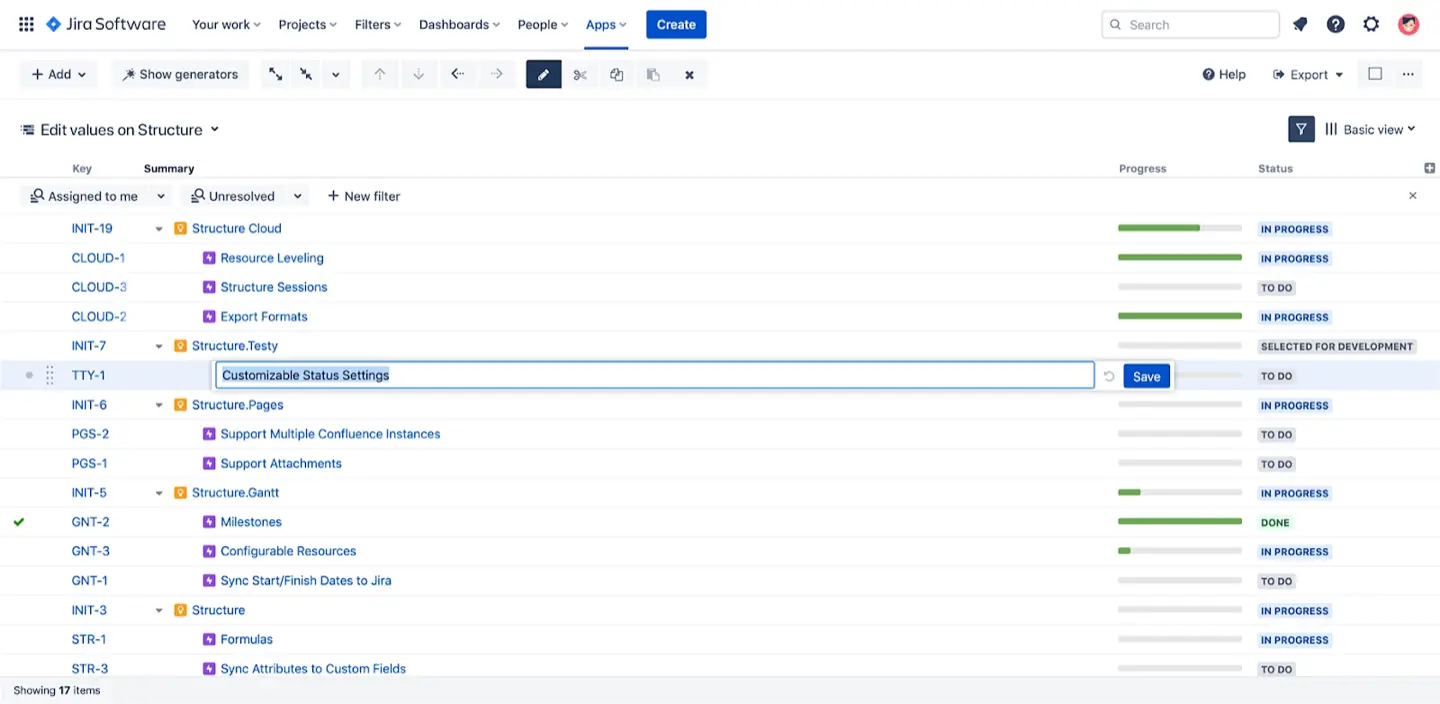Select the Cut toolbar icon
The image size is (1440, 704).
581,74
